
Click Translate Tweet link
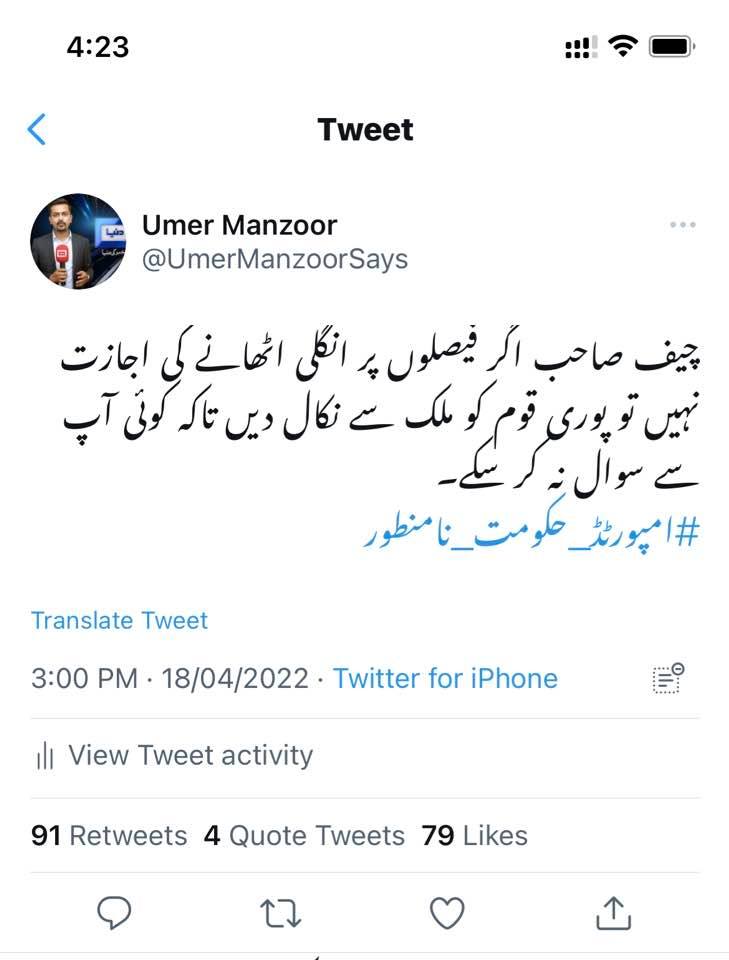tap(119, 620)
